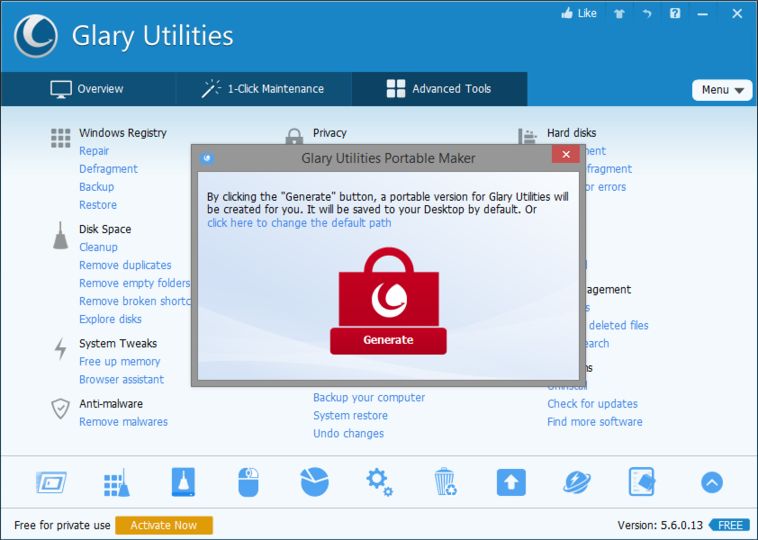Image resolution: width=758 pixels, height=540 pixels.
Task: Click the Anti-malware heading
Action: click(111, 404)
